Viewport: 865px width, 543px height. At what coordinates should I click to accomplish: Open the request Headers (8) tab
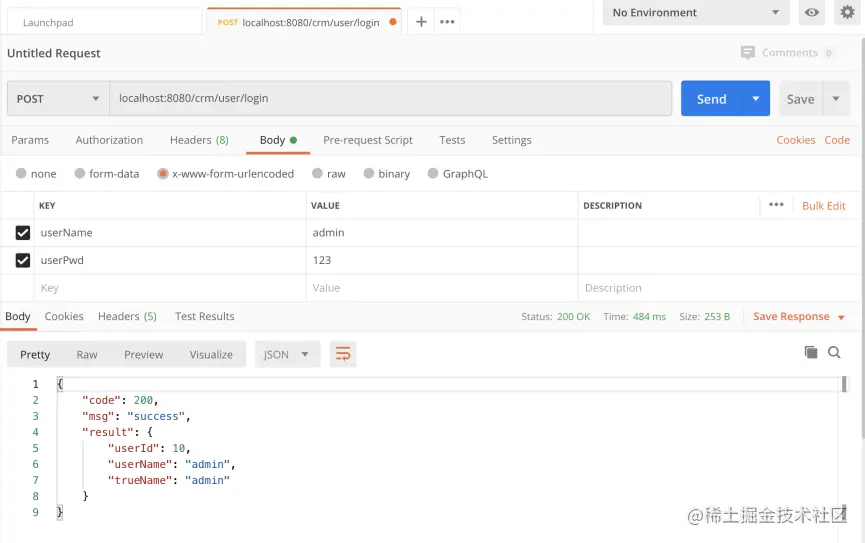pyautogui.click(x=199, y=140)
